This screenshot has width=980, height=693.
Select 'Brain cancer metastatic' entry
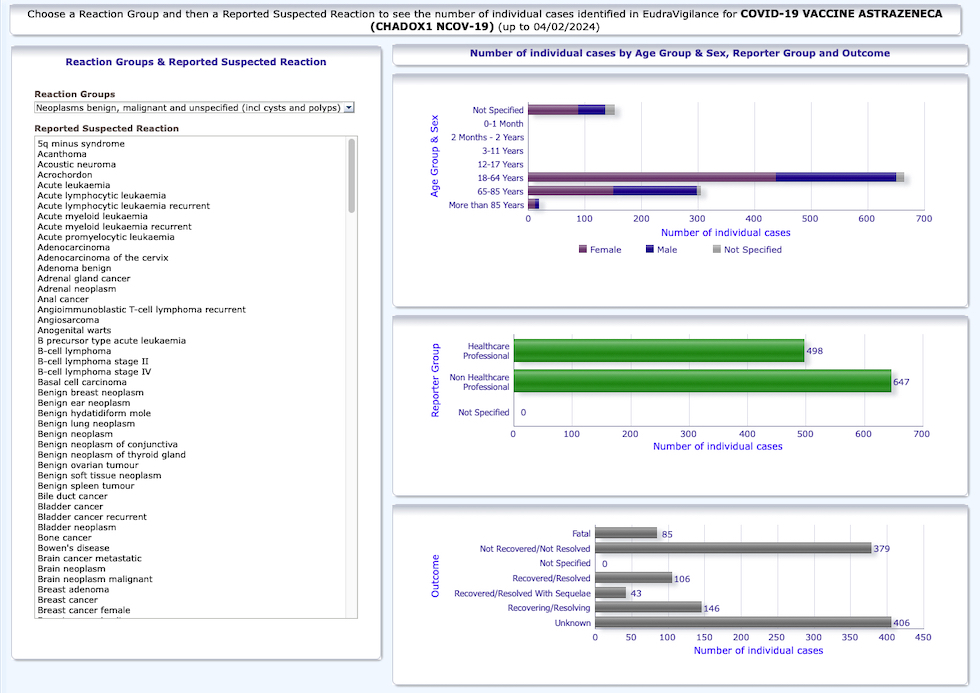coord(89,559)
